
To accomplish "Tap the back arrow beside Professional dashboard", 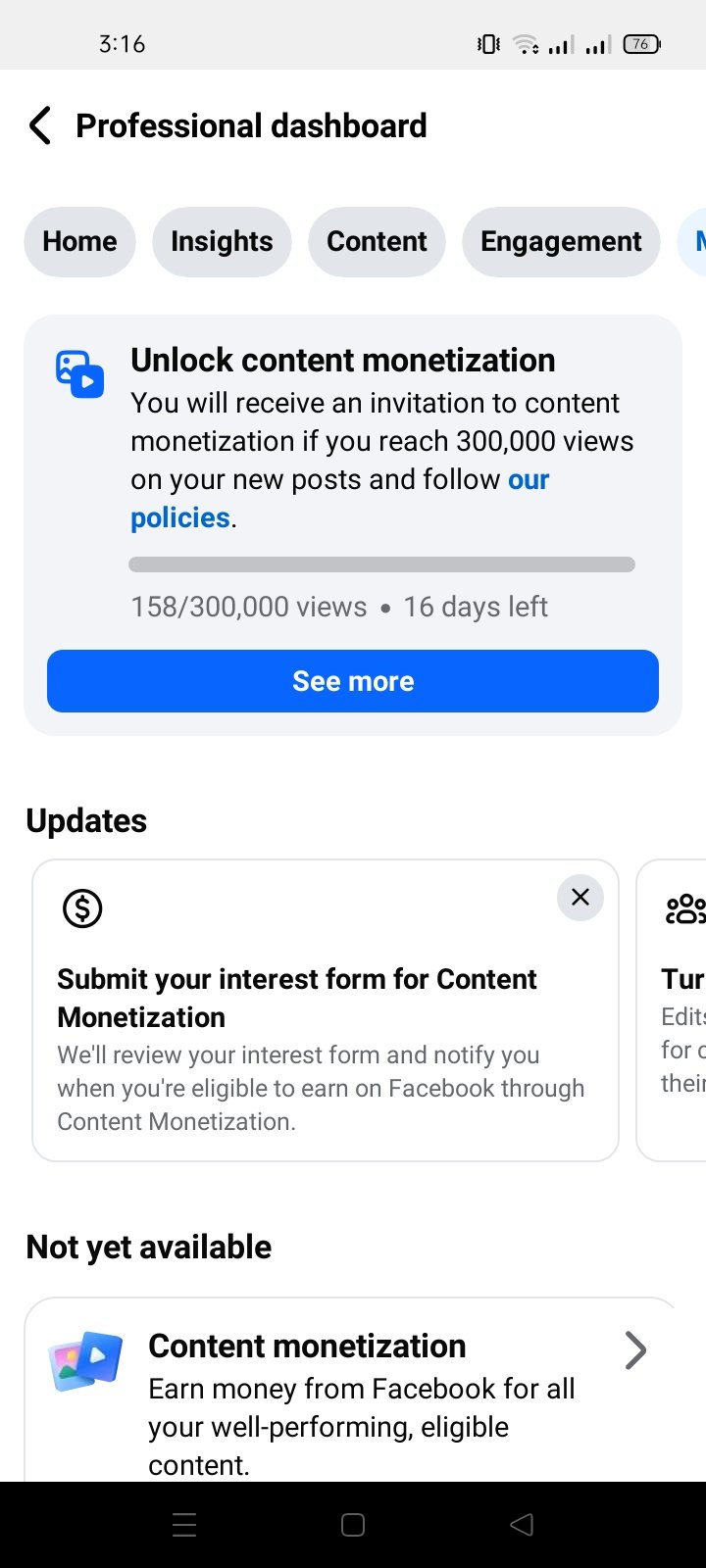I will click(x=40, y=125).
